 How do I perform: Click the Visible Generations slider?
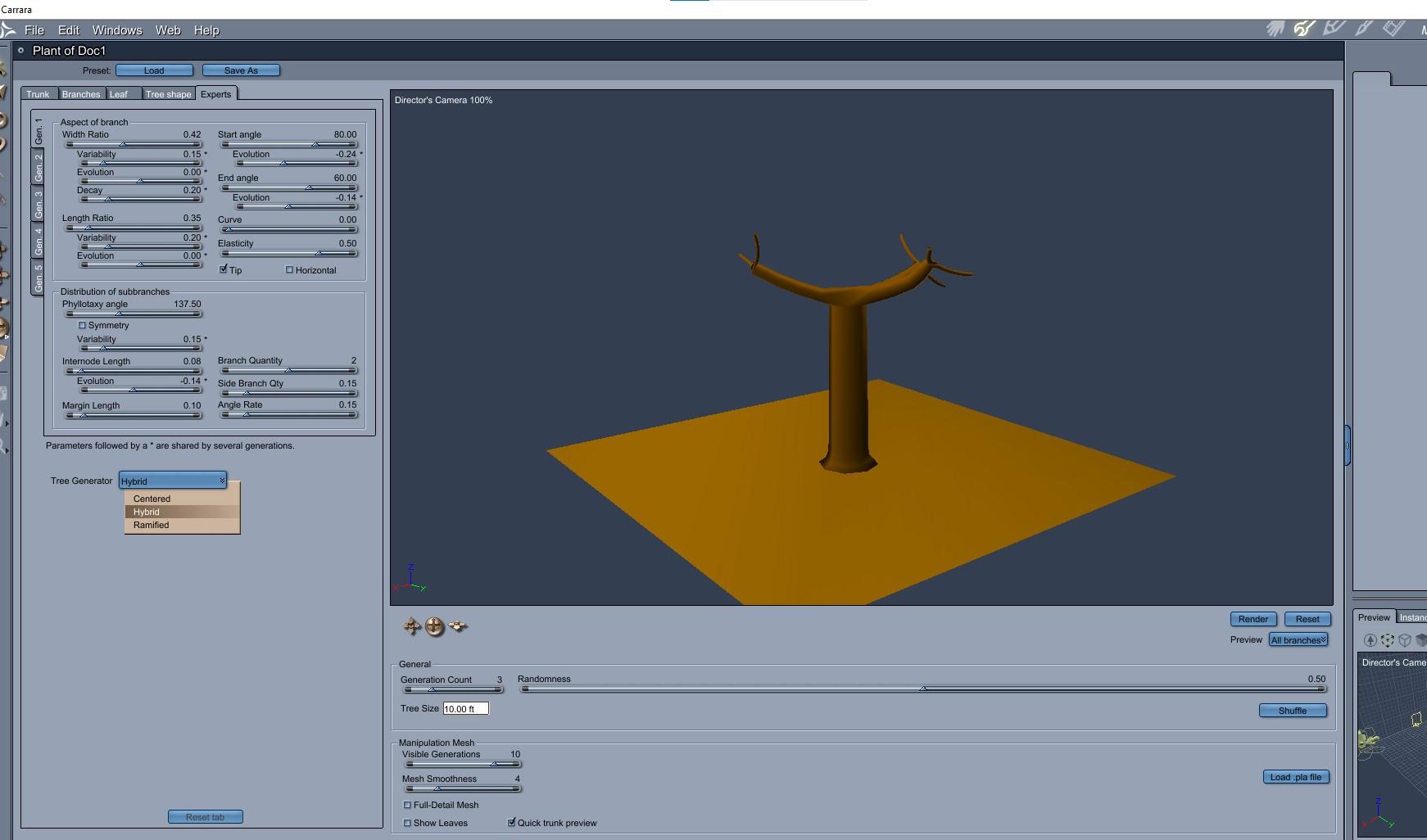[x=463, y=764]
